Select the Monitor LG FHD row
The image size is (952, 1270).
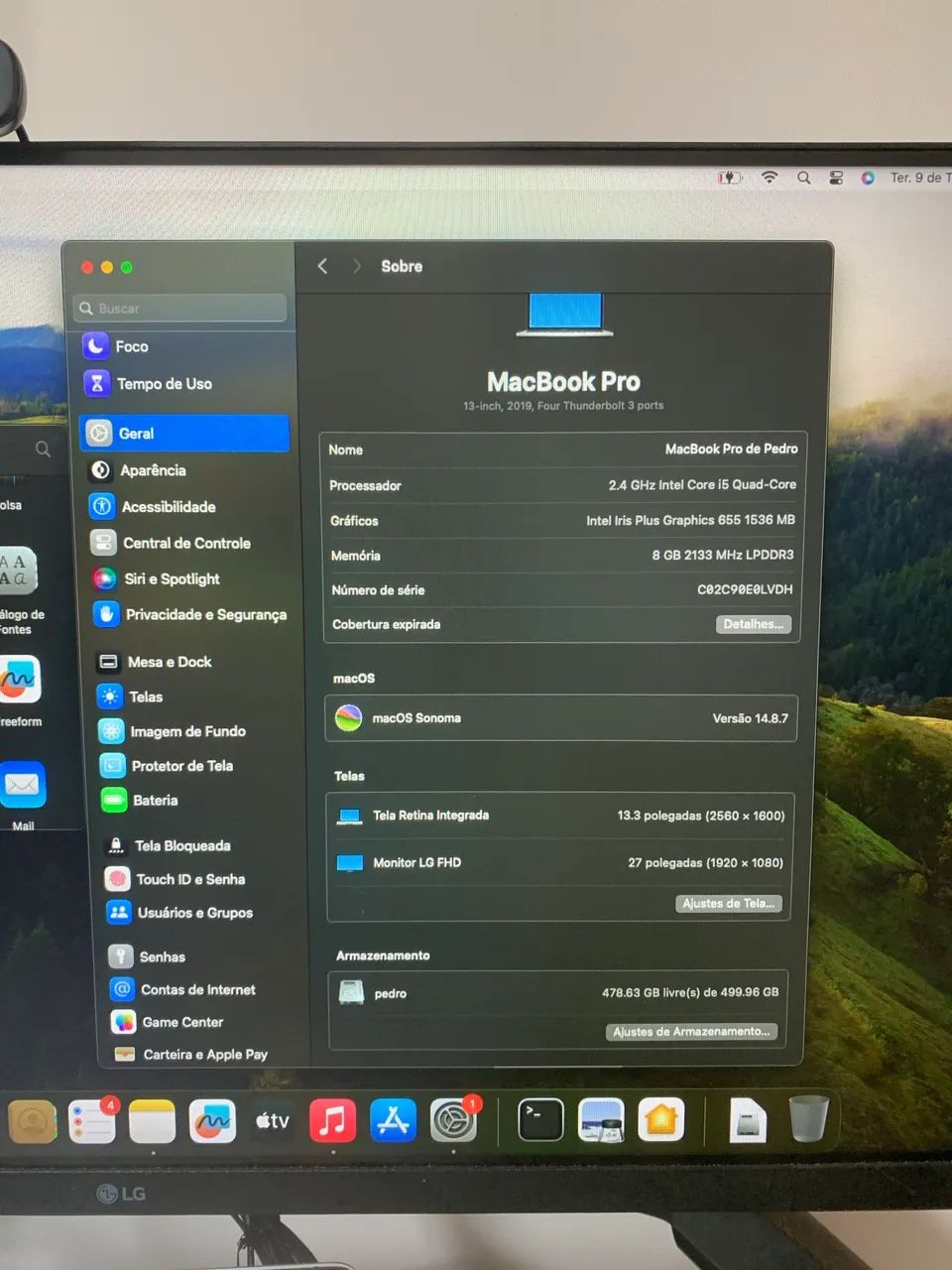click(560, 862)
